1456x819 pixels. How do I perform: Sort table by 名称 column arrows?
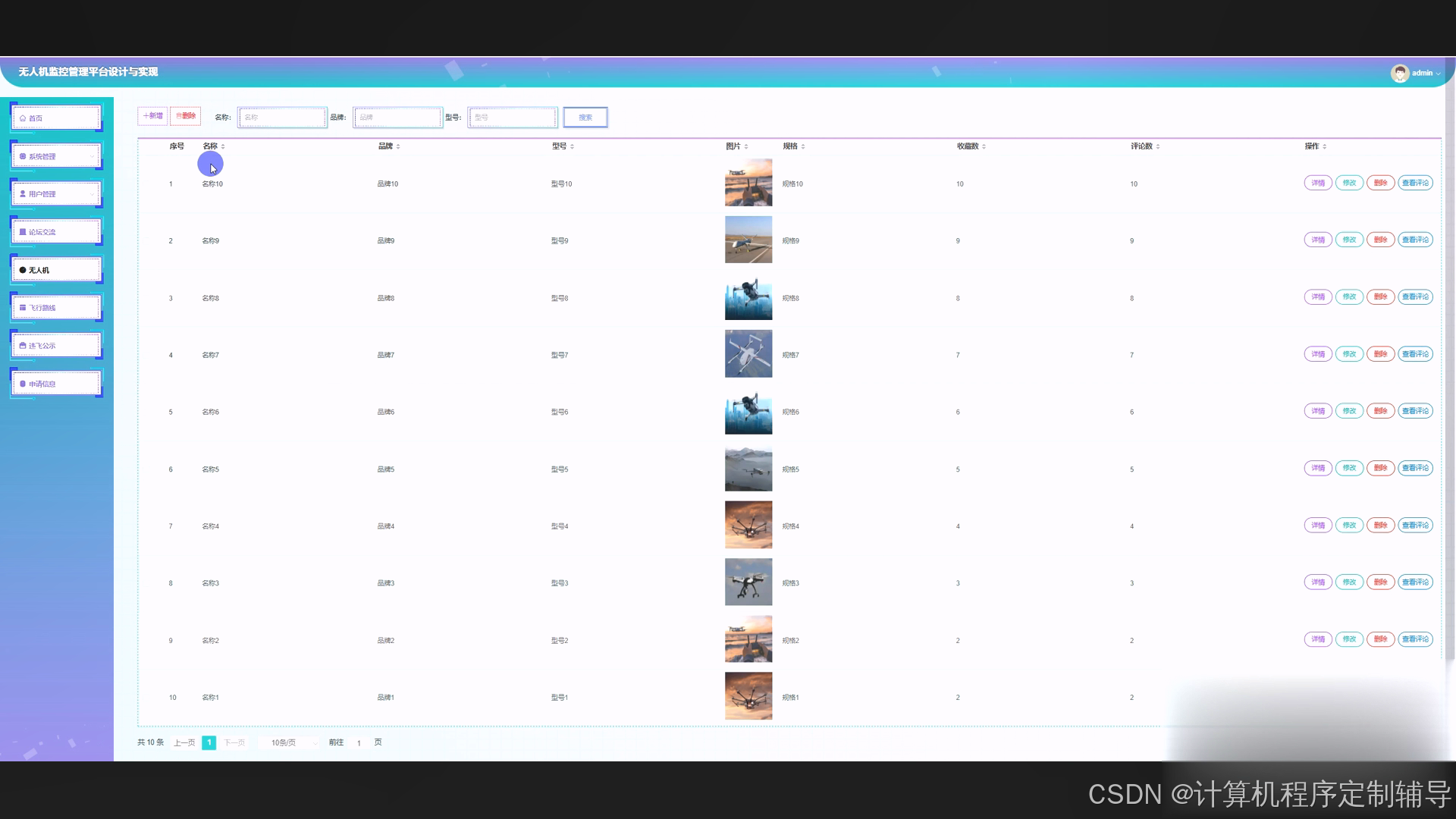(223, 146)
